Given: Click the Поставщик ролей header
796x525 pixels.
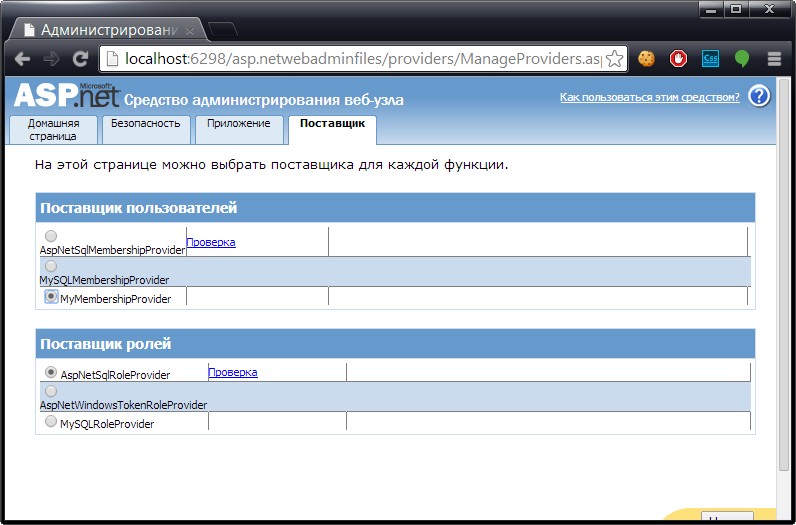Looking at the screenshot, I should pyautogui.click(x=395, y=344).
